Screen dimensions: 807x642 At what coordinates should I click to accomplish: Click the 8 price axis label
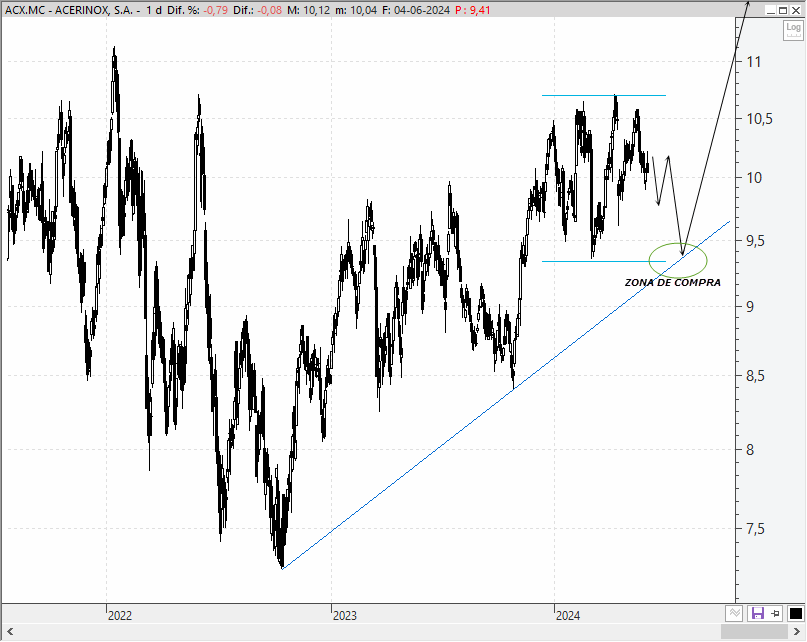[750, 450]
